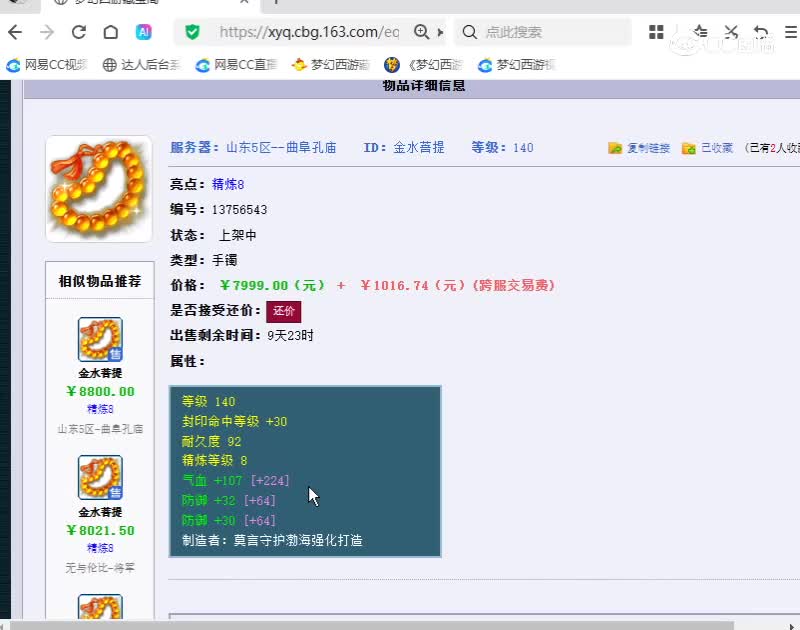The width and height of the screenshot is (800, 630).
Task: Click item number 13756543
Action: [239, 210]
